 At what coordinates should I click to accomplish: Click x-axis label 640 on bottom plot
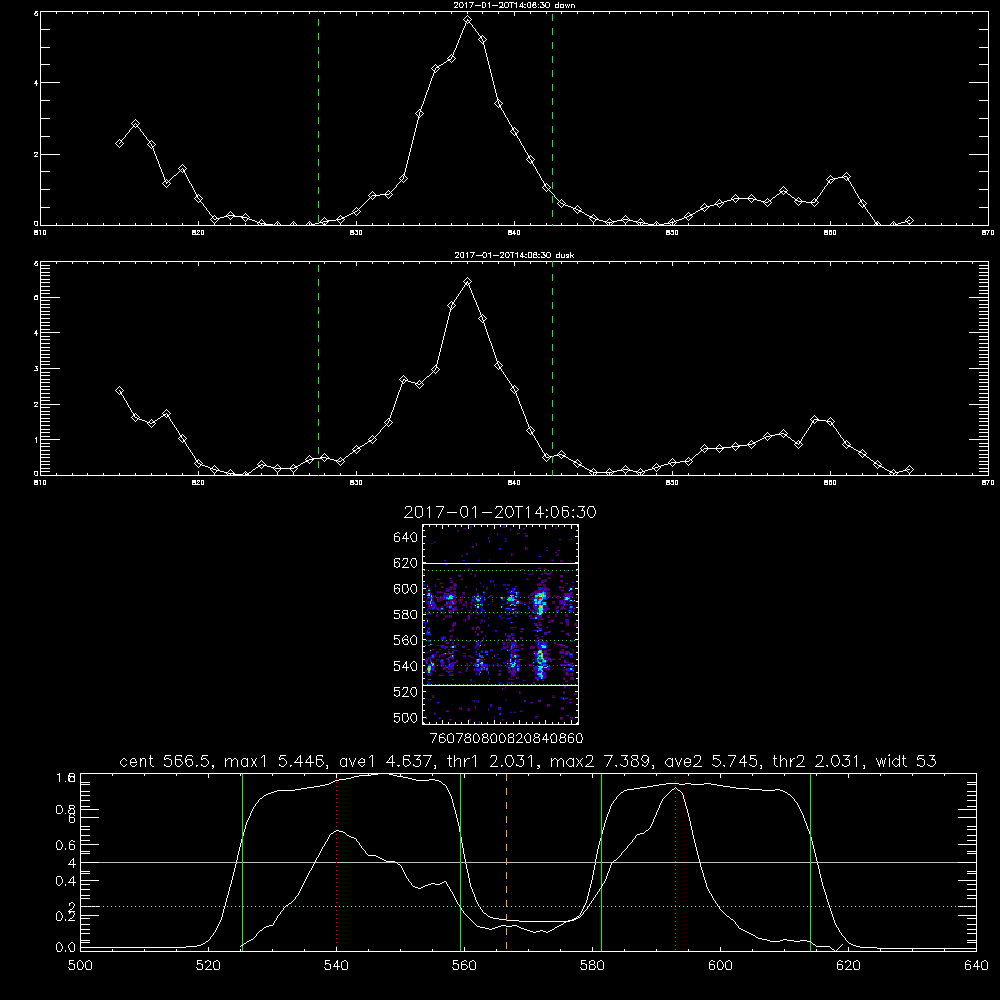coord(976,965)
